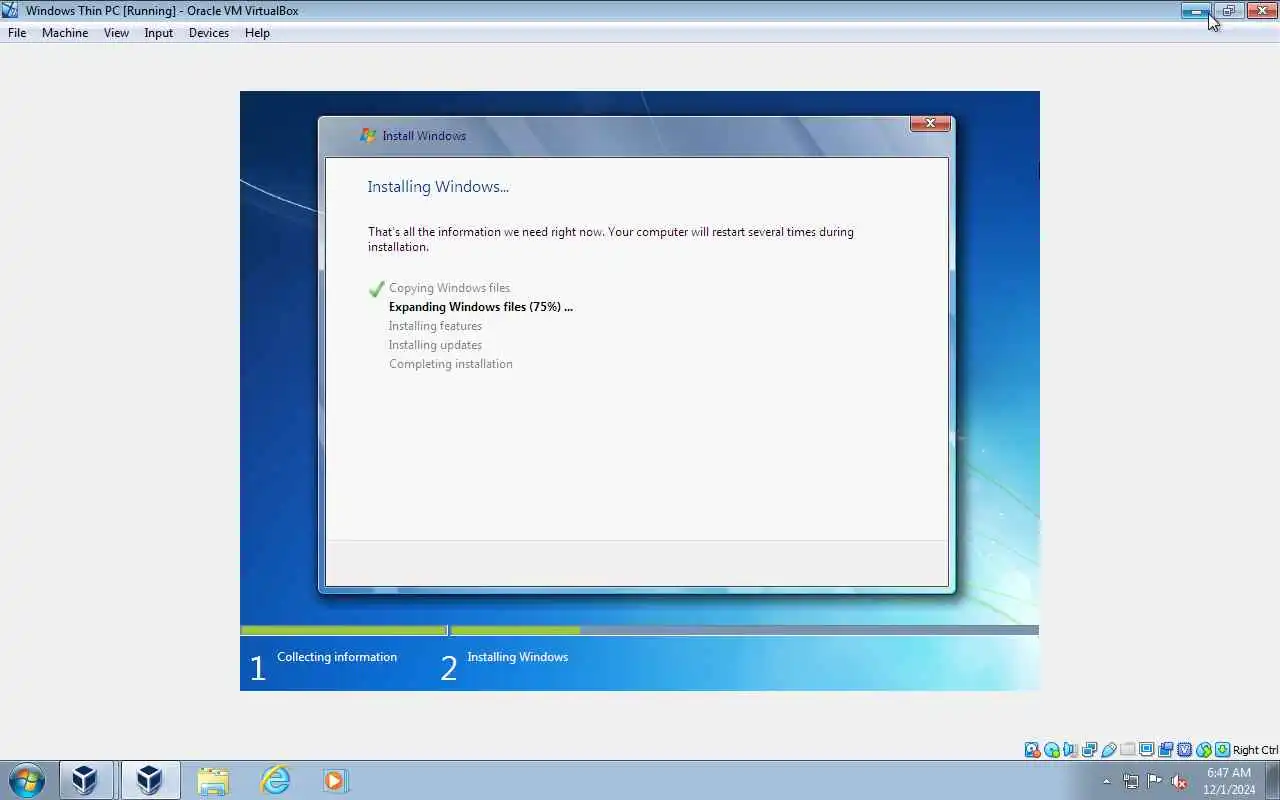1280x800 pixels.
Task: Click the step 1 setup progress bar
Action: (x=343, y=630)
